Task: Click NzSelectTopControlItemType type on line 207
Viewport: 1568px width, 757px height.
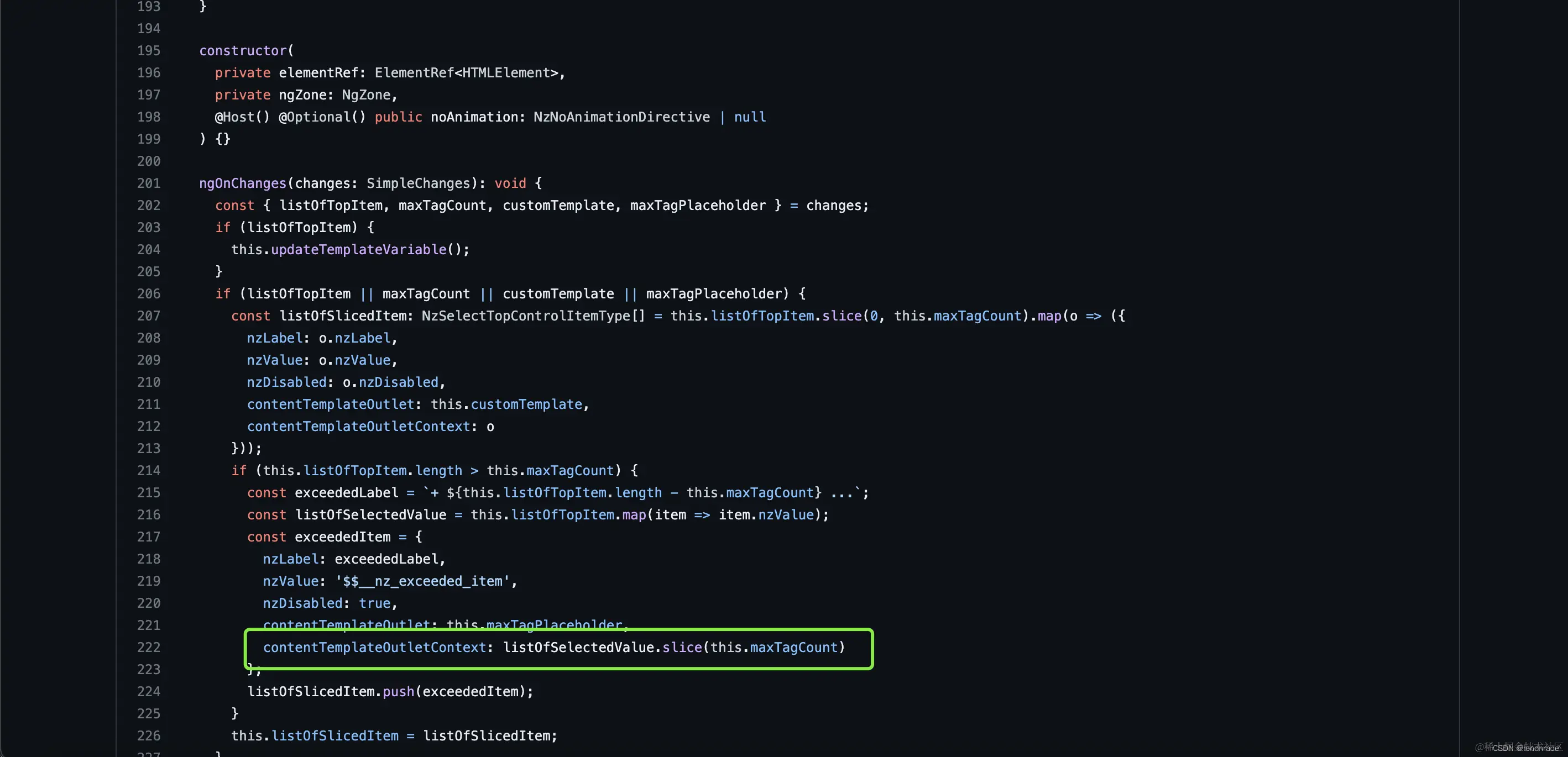Action: [x=526, y=316]
